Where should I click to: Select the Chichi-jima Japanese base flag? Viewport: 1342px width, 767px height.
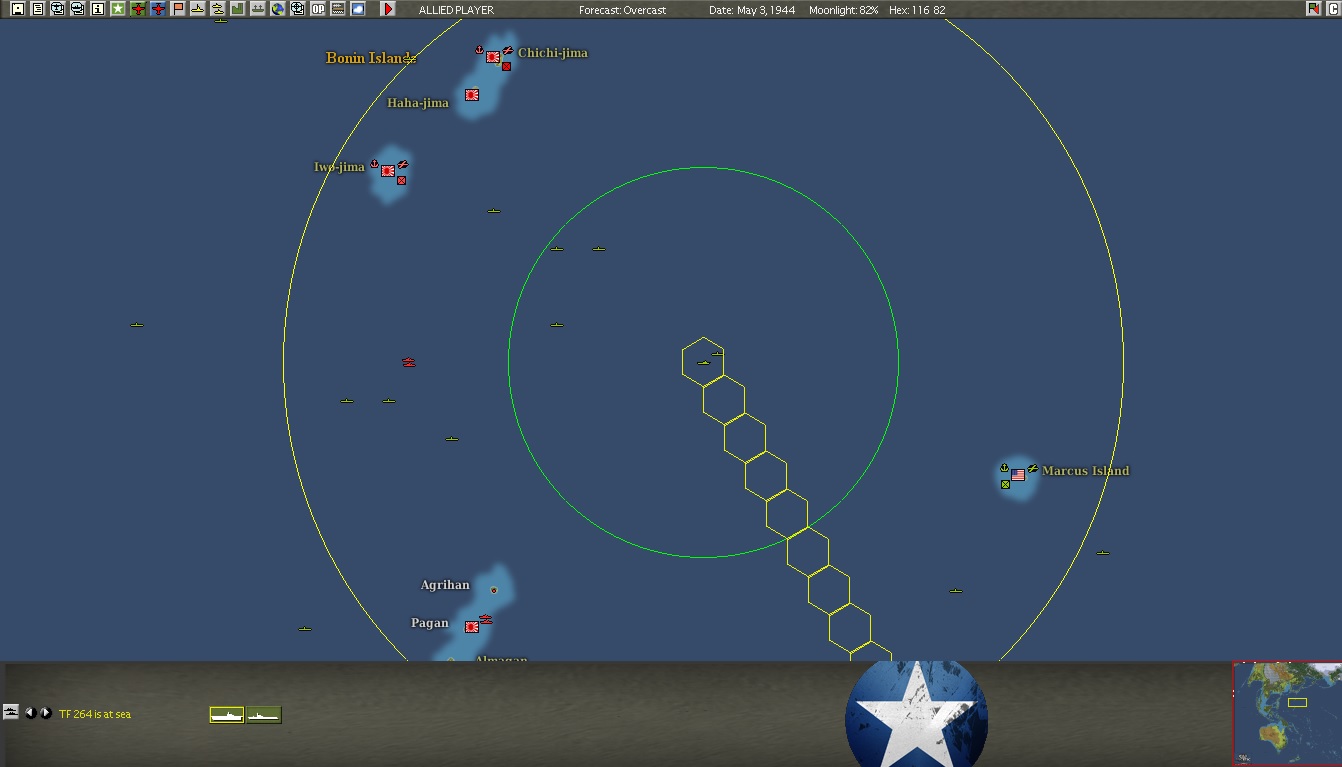[x=493, y=57]
